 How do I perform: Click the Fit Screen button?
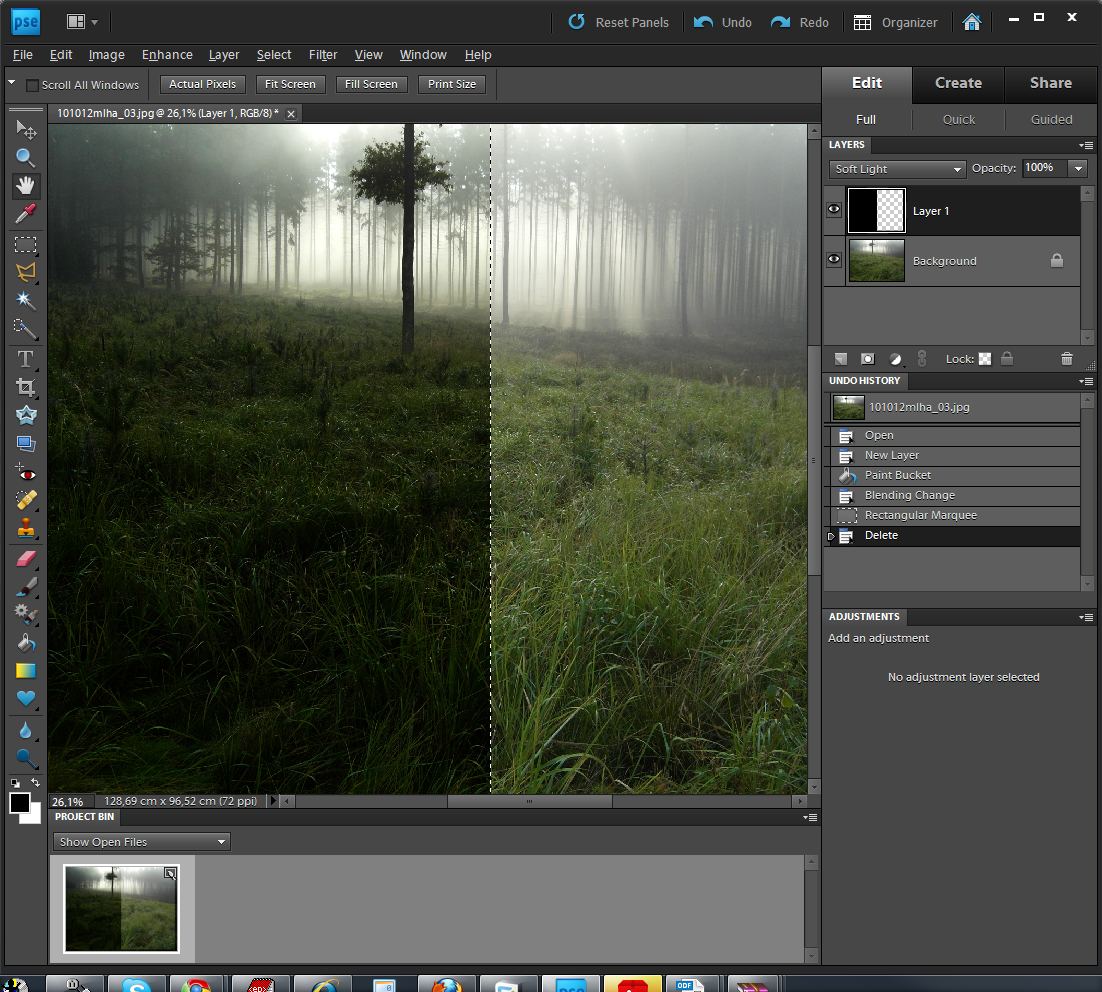[x=290, y=84]
